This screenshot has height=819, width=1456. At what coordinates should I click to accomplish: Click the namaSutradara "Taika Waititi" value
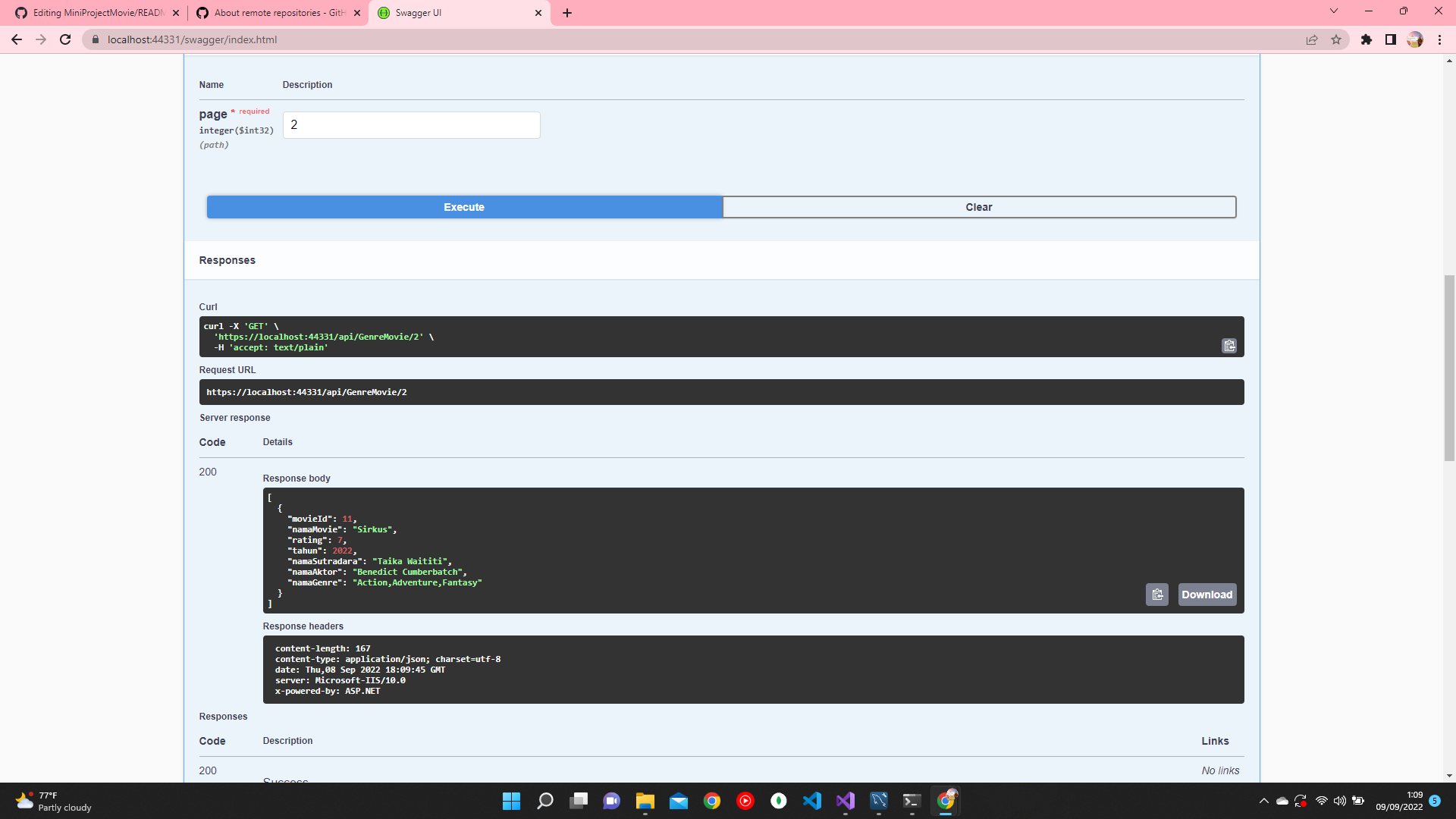pyautogui.click(x=410, y=561)
